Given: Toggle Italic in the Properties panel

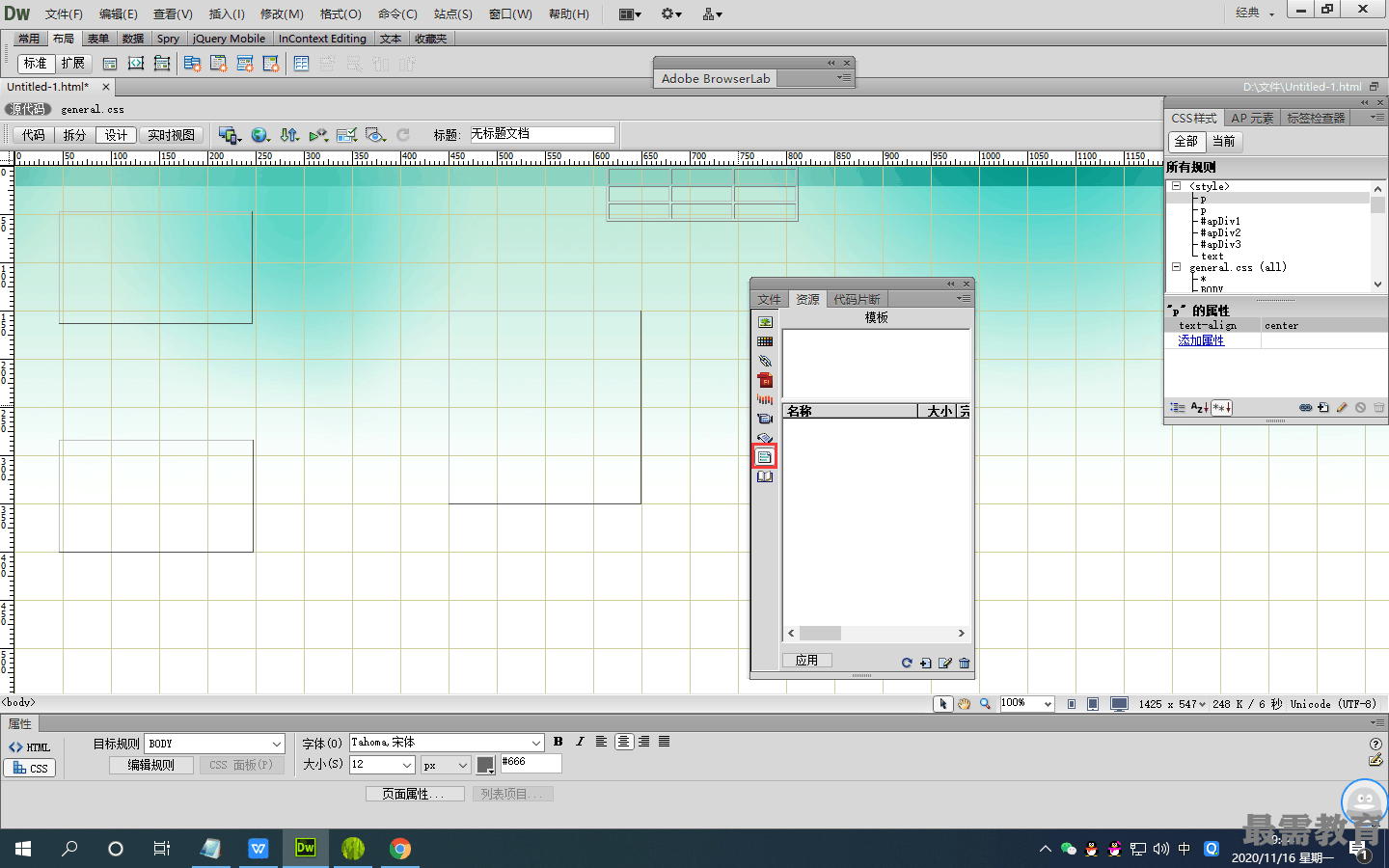Looking at the screenshot, I should (580, 742).
